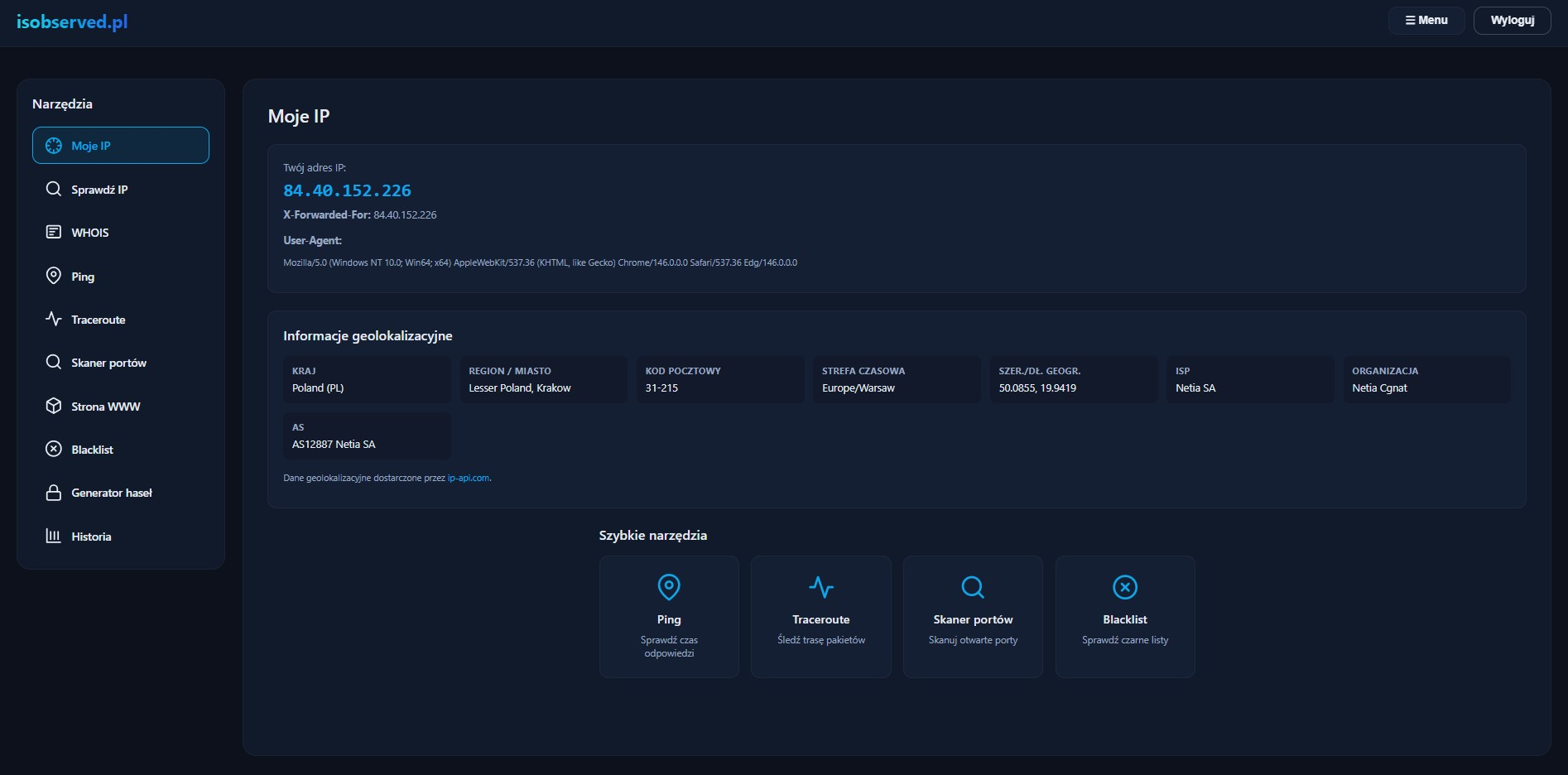This screenshot has width=1568, height=775.
Task: Click the Śledź trasę pakietów description
Action: pos(821,640)
